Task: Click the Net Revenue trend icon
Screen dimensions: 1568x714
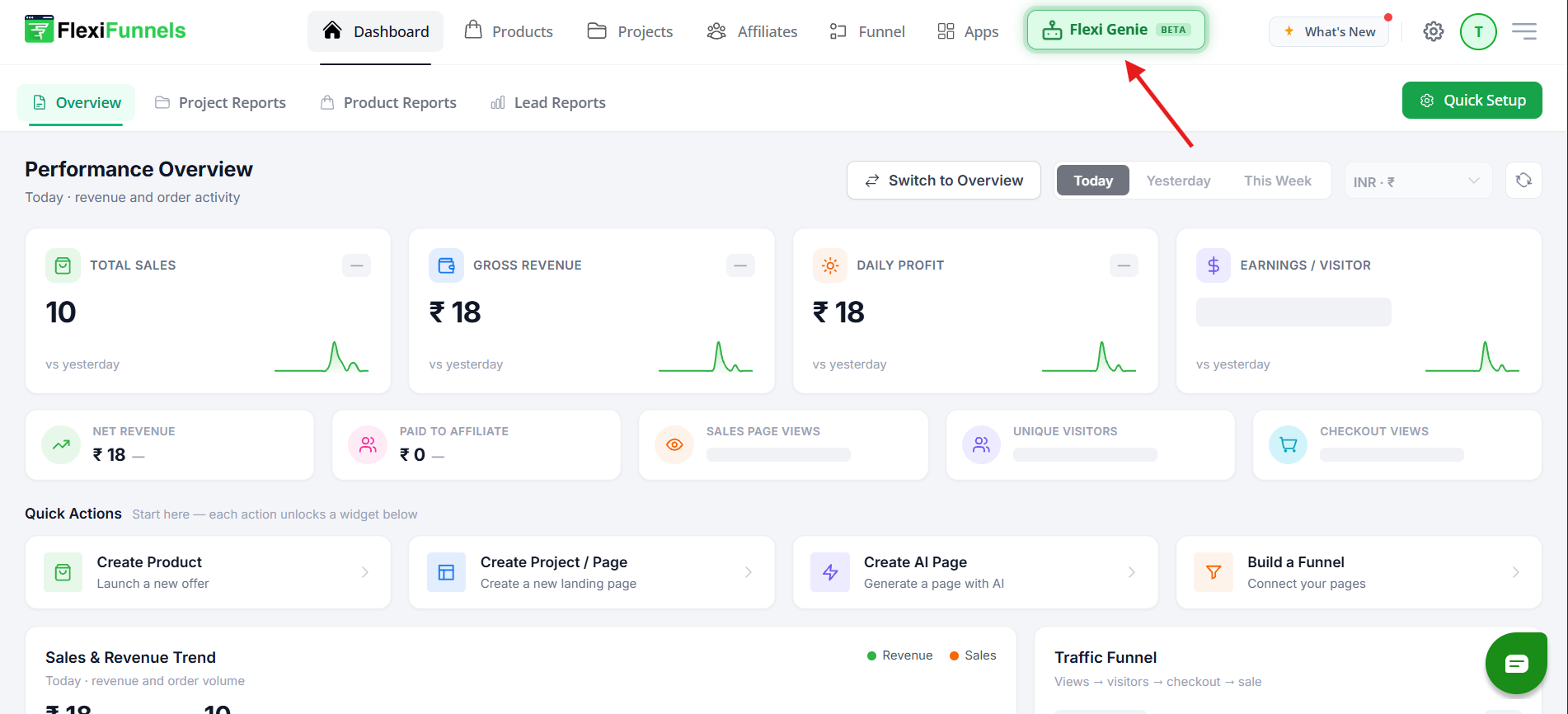Action: point(61,444)
